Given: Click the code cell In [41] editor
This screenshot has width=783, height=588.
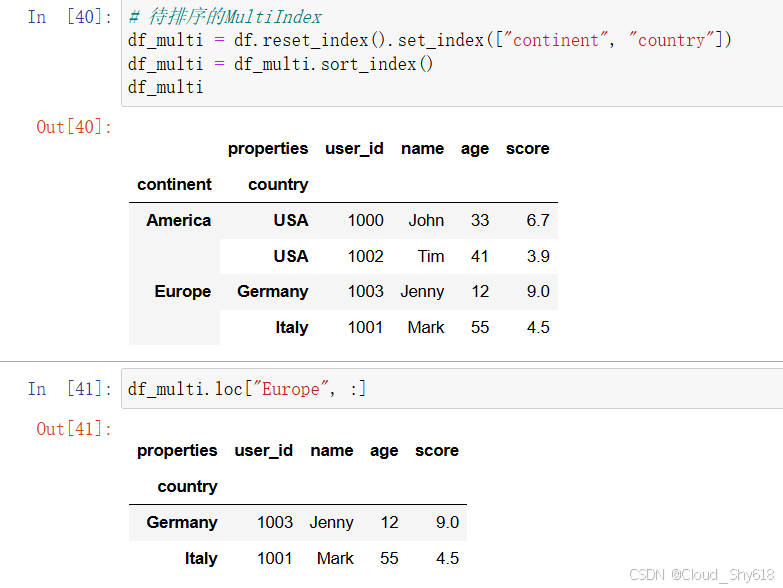Looking at the screenshot, I should (x=452, y=388).
